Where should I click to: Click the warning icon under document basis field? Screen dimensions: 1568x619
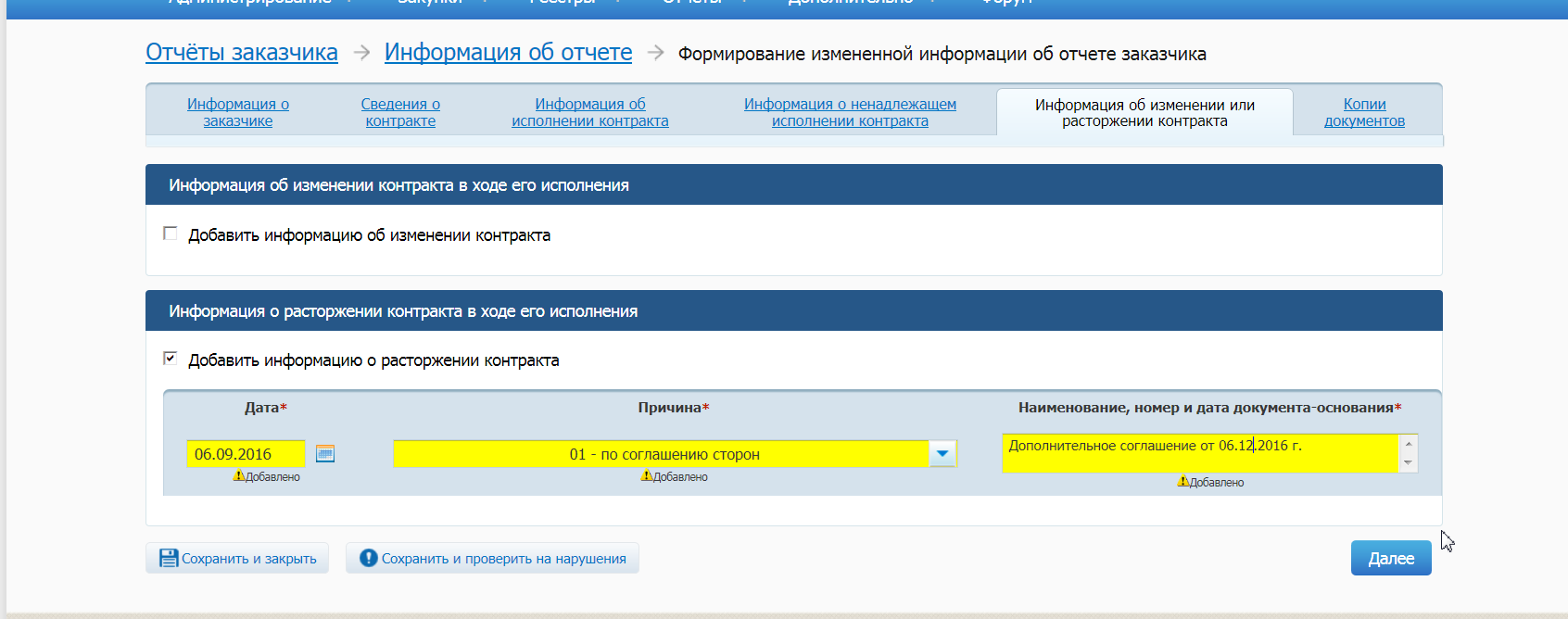pyautogui.click(x=1182, y=482)
